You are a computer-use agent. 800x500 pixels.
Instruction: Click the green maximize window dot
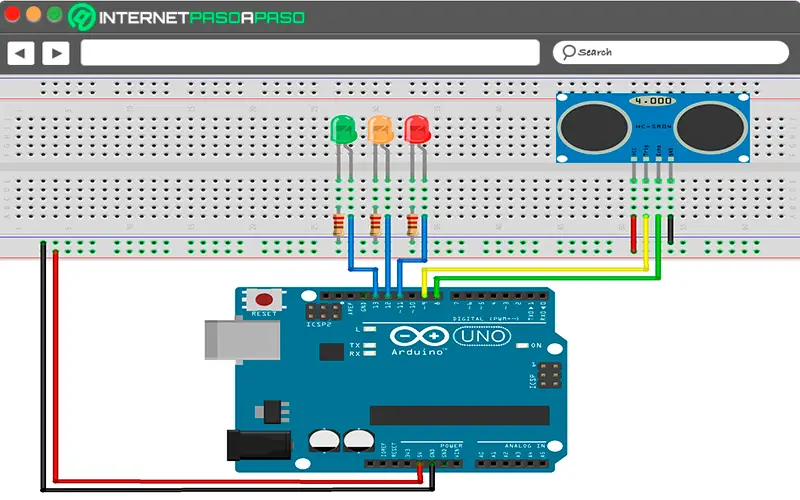coord(55,14)
